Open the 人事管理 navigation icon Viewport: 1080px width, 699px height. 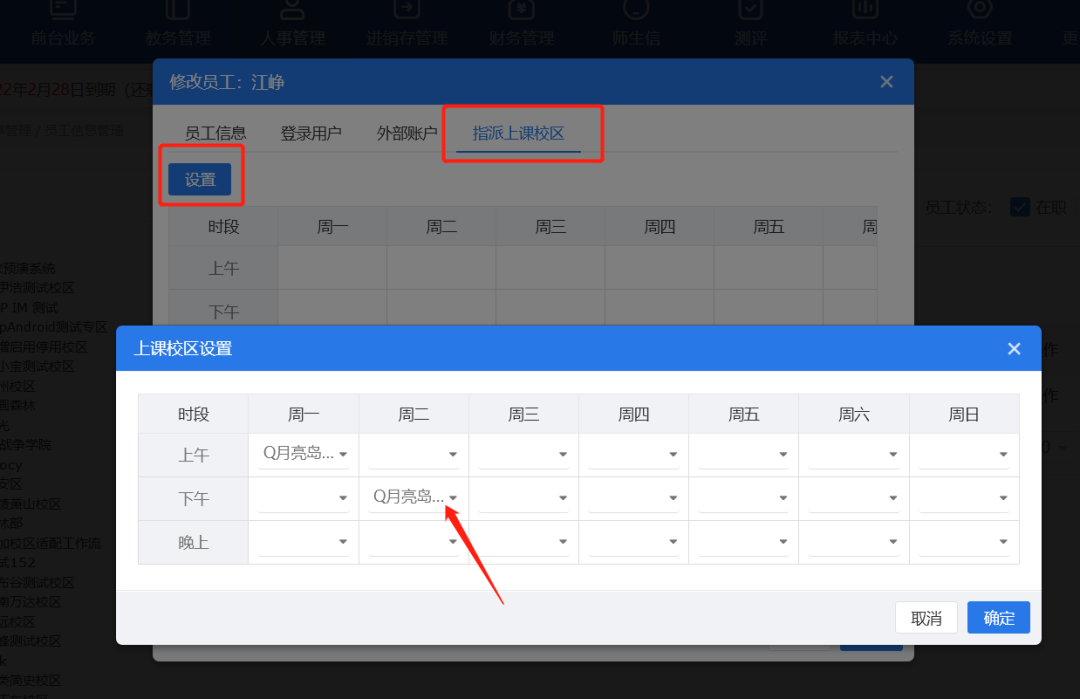point(292,12)
